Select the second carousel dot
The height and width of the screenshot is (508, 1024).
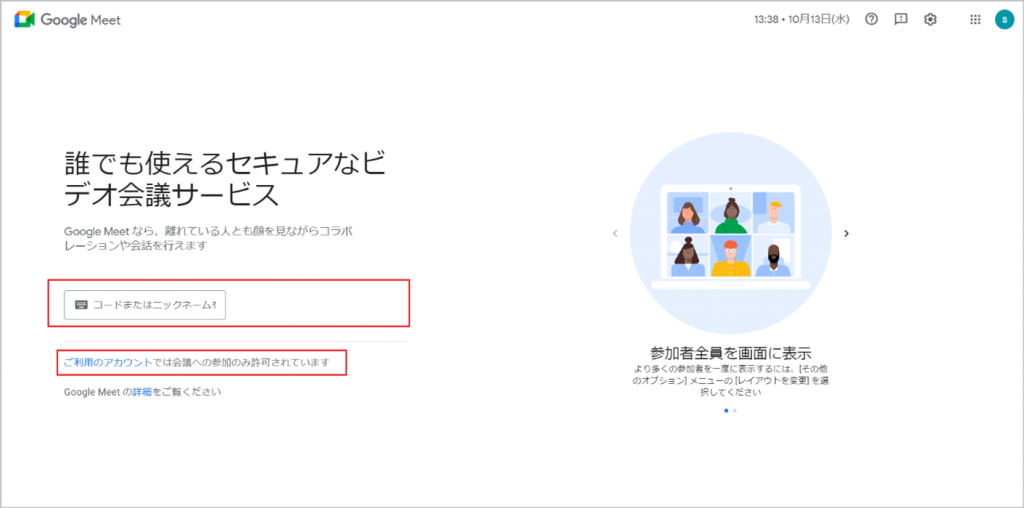(x=735, y=411)
